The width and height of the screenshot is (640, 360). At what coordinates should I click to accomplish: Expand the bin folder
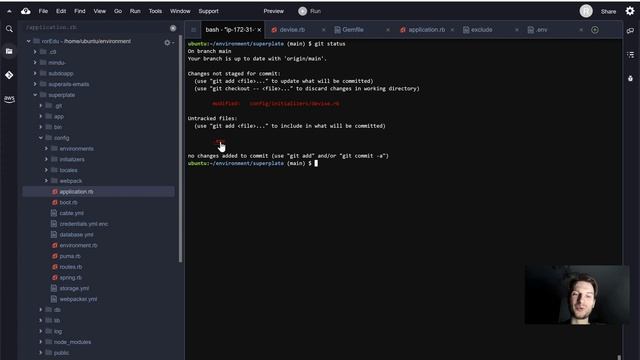[x=41, y=127]
